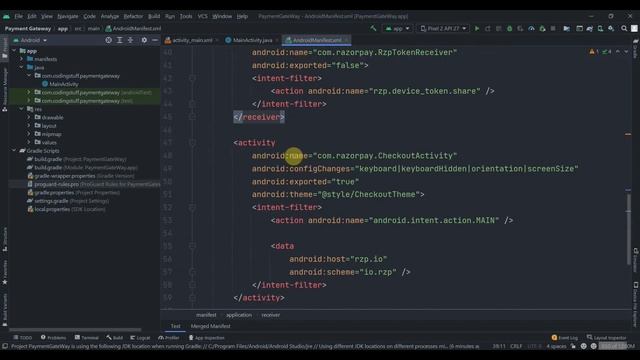Expand the manifests folder

[22, 59]
